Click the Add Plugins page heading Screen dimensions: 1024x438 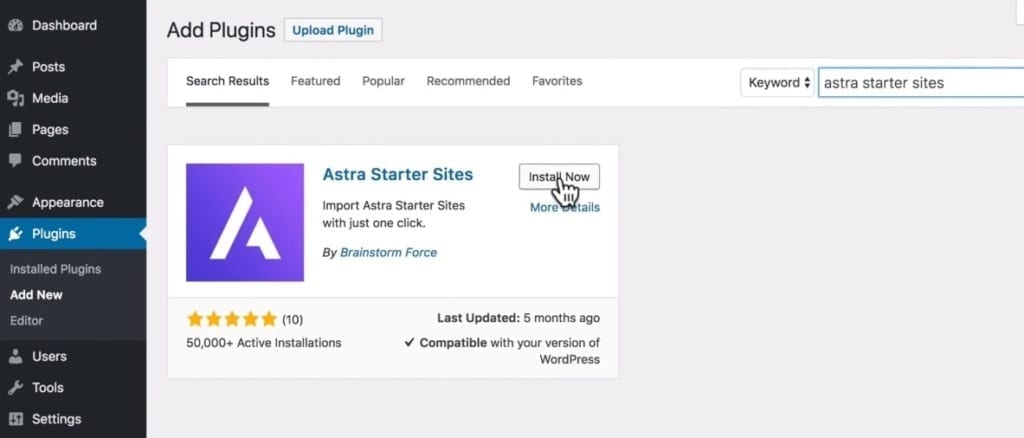pyautogui.click(x=221, y=30)
